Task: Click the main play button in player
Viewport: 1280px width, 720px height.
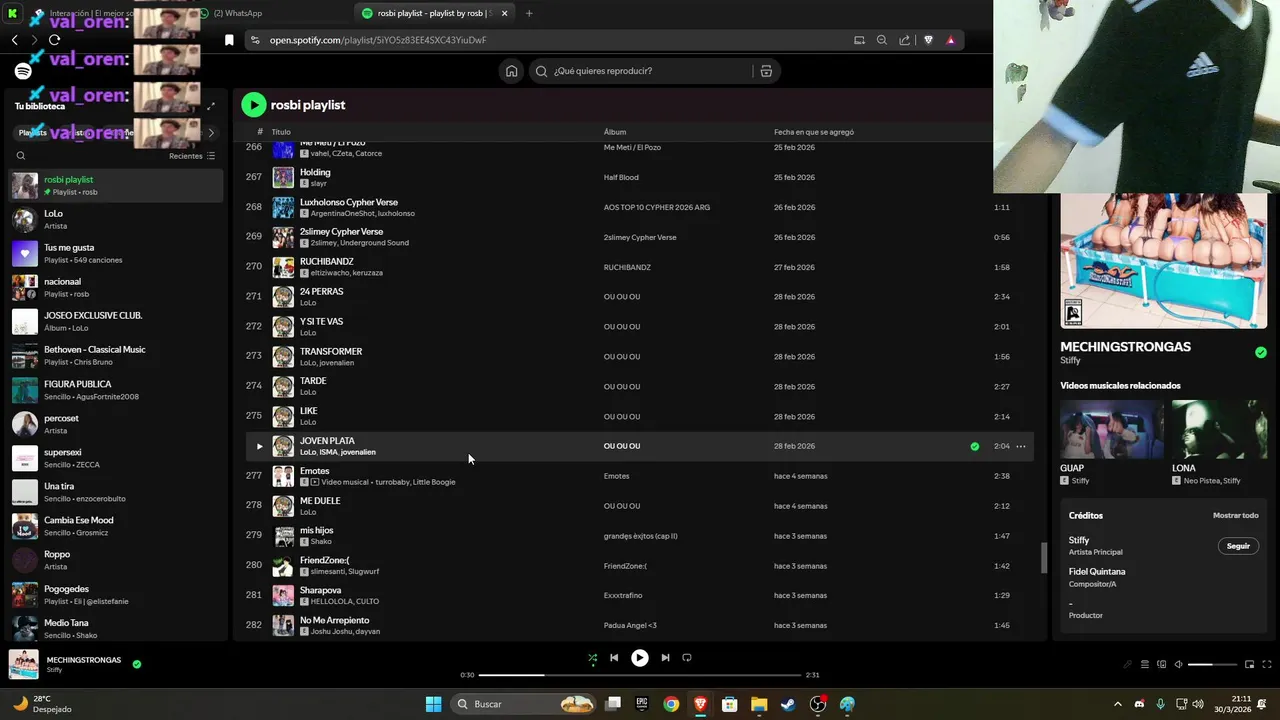Action: coord(640,658)
